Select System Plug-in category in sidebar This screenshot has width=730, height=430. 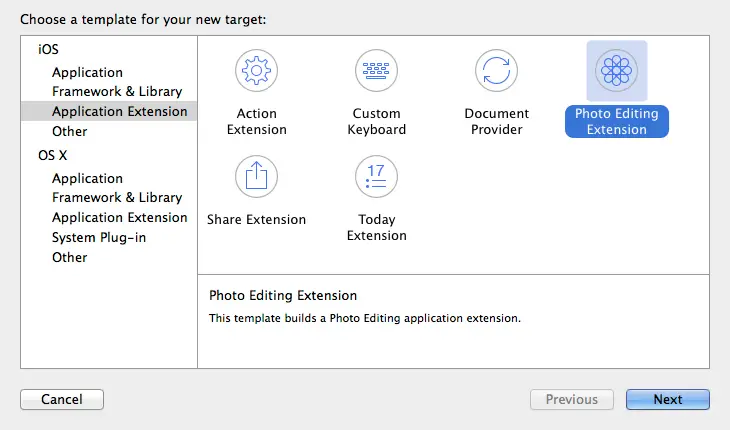(x=98, y=237)
